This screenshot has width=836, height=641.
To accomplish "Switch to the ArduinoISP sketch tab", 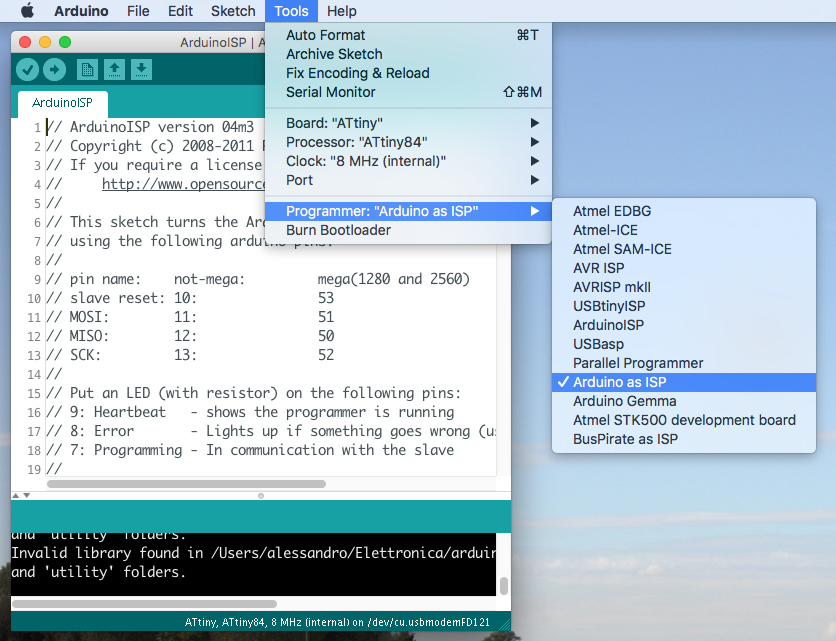I will 62,103.
